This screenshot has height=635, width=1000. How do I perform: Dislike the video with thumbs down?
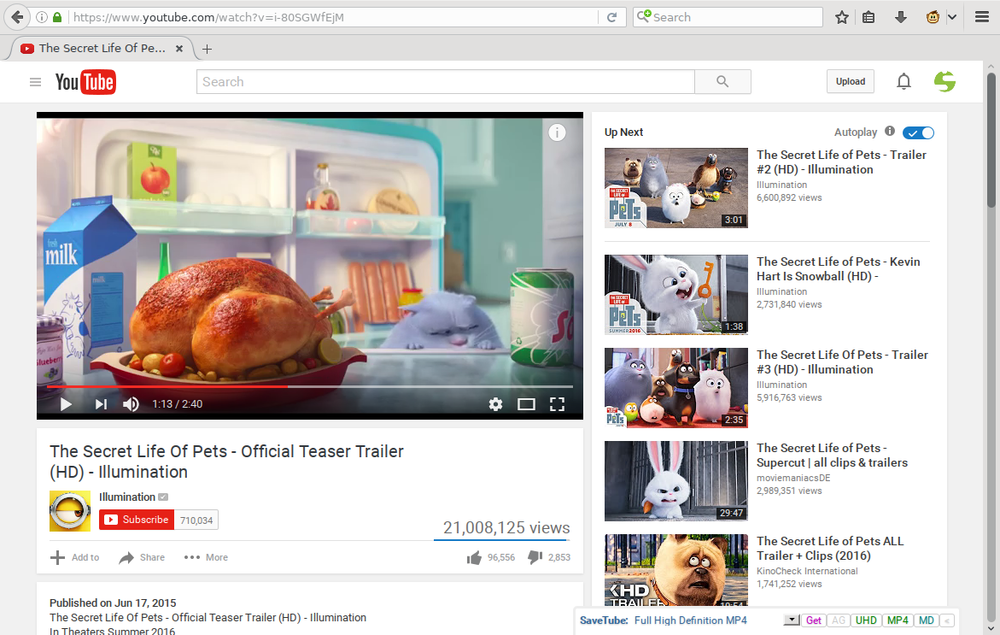pyautogui.click(x=535, y=558)
